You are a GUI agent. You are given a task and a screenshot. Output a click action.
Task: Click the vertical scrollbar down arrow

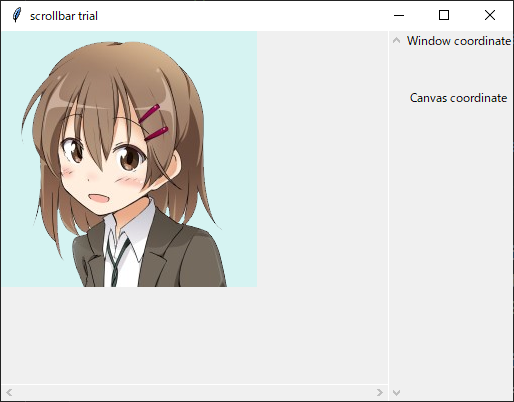[x=396, y=393]
